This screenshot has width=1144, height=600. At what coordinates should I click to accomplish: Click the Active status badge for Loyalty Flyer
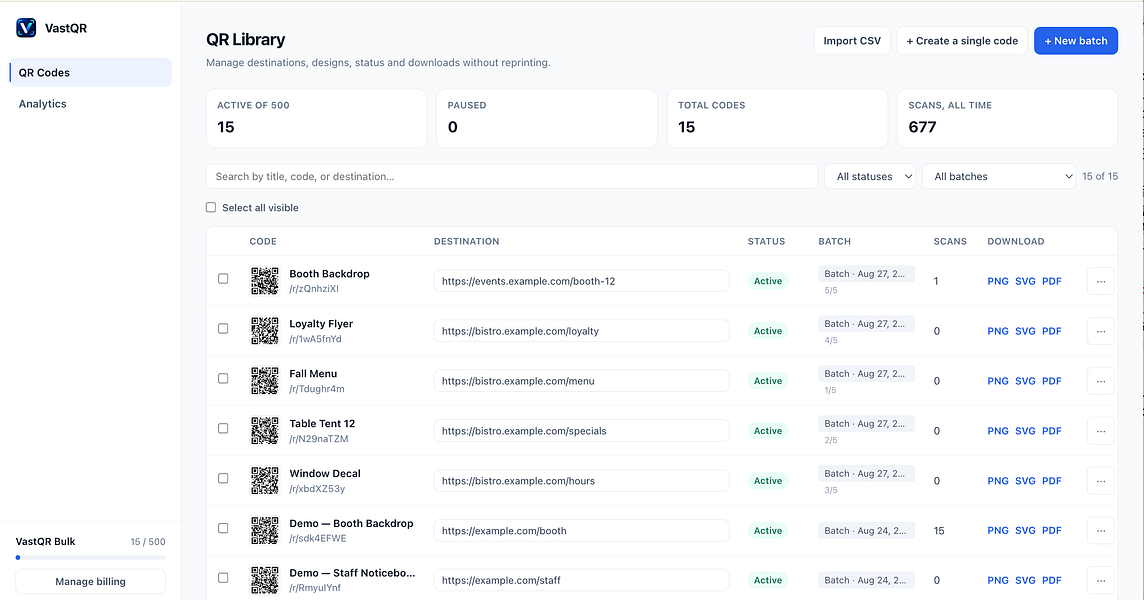coord(768,331)
